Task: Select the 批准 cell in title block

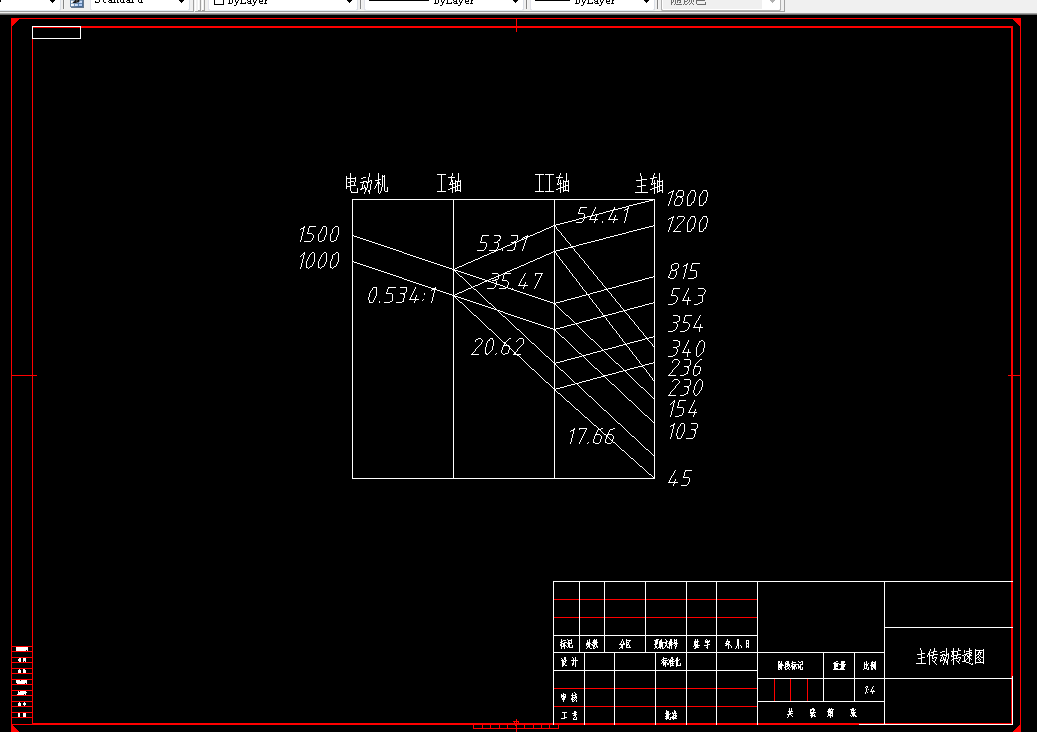Action: [671, 715]
